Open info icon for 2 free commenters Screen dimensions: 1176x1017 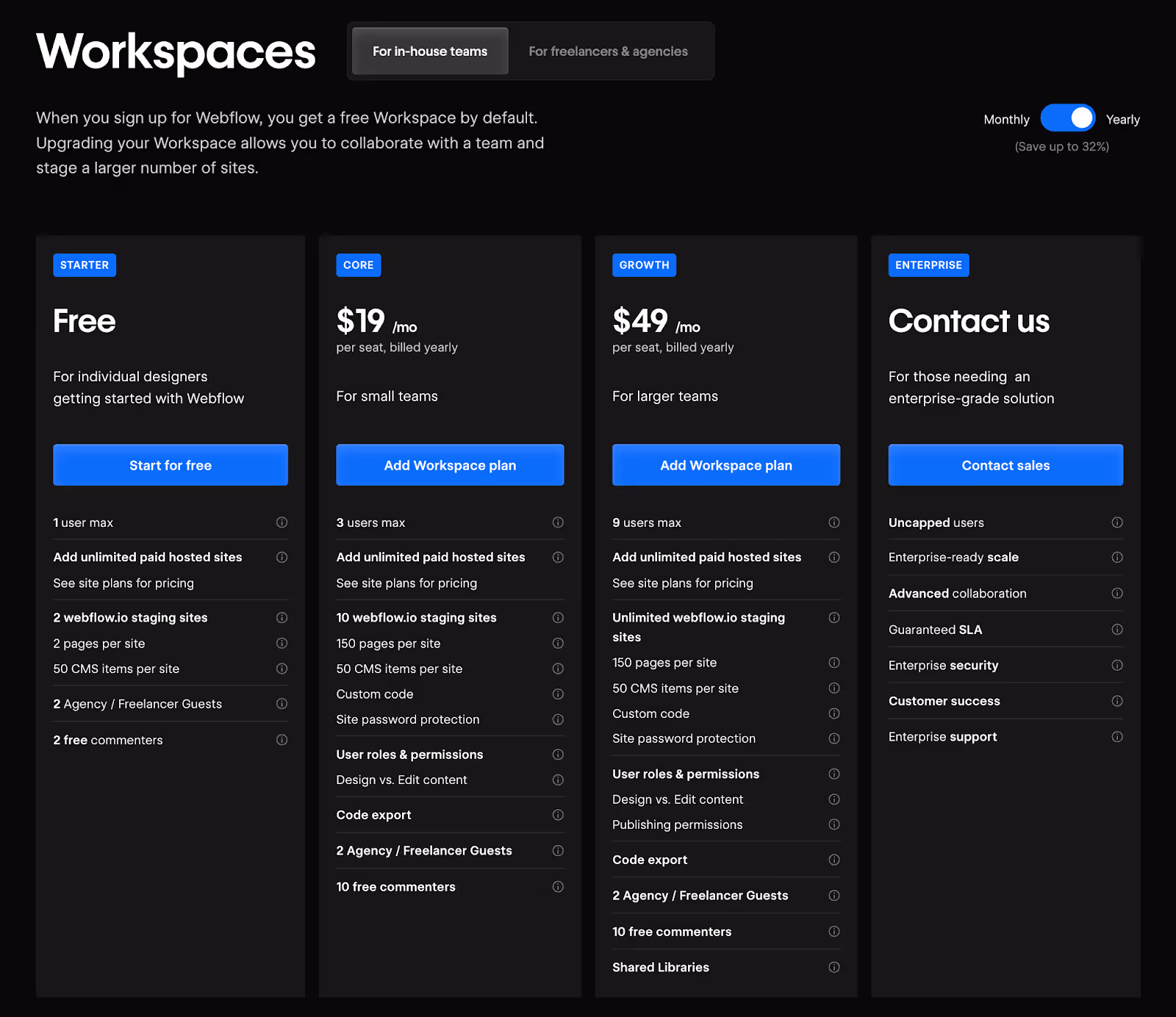[282, 740]
